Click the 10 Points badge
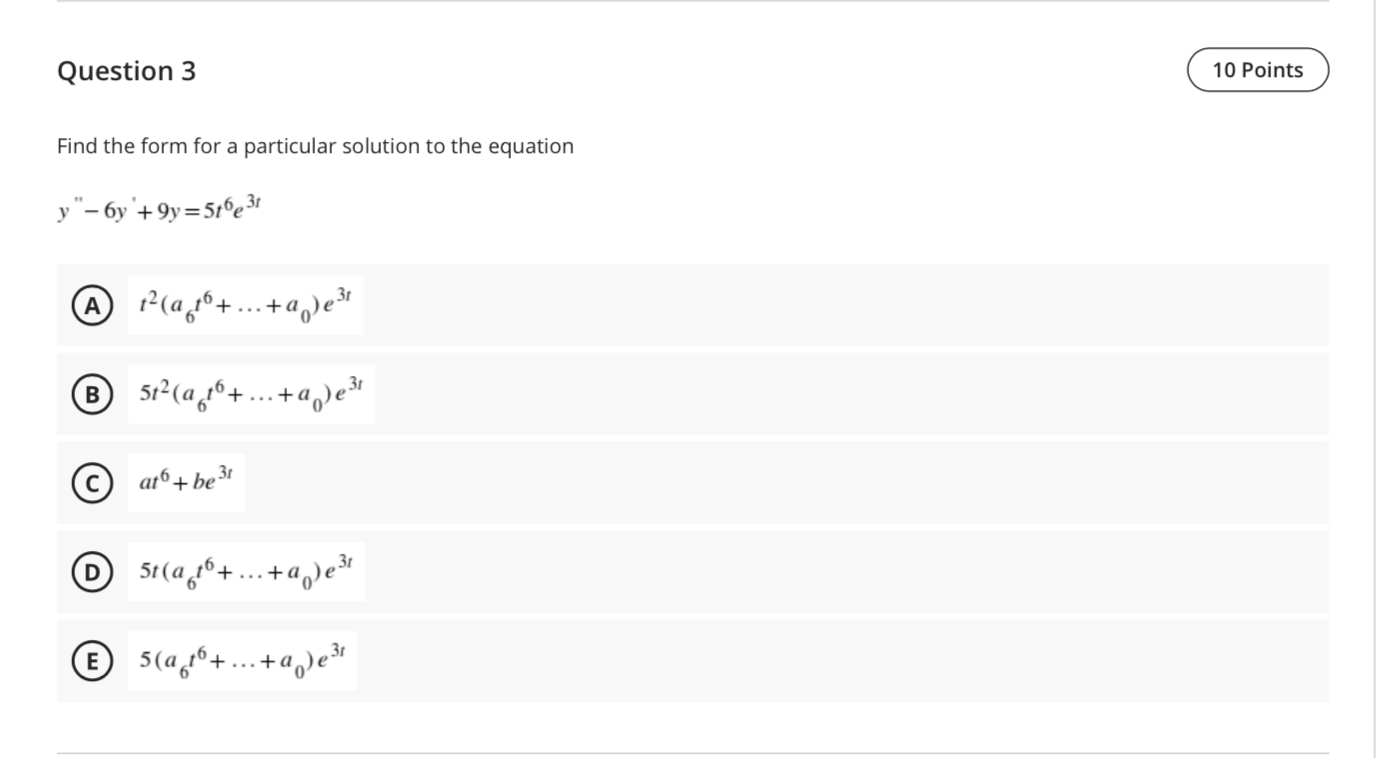The width and height of the screenshot is (1376, 758). [1258, 69]
